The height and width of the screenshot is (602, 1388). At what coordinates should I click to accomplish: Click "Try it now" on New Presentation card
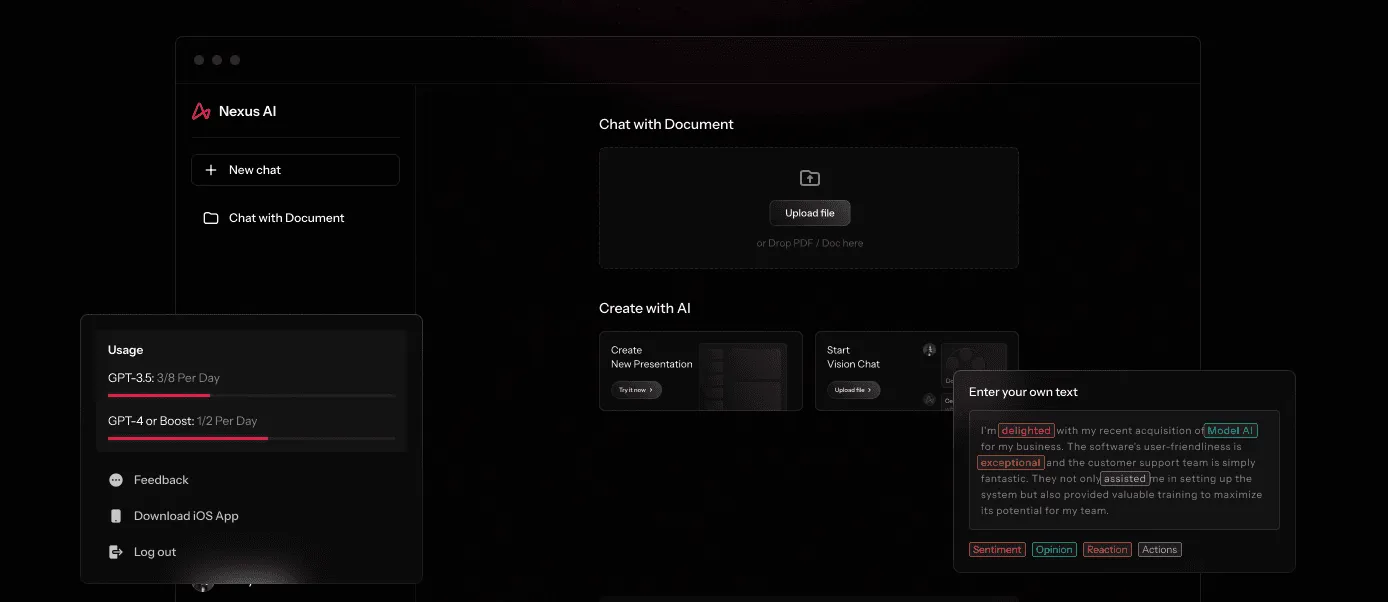point(636,390)
